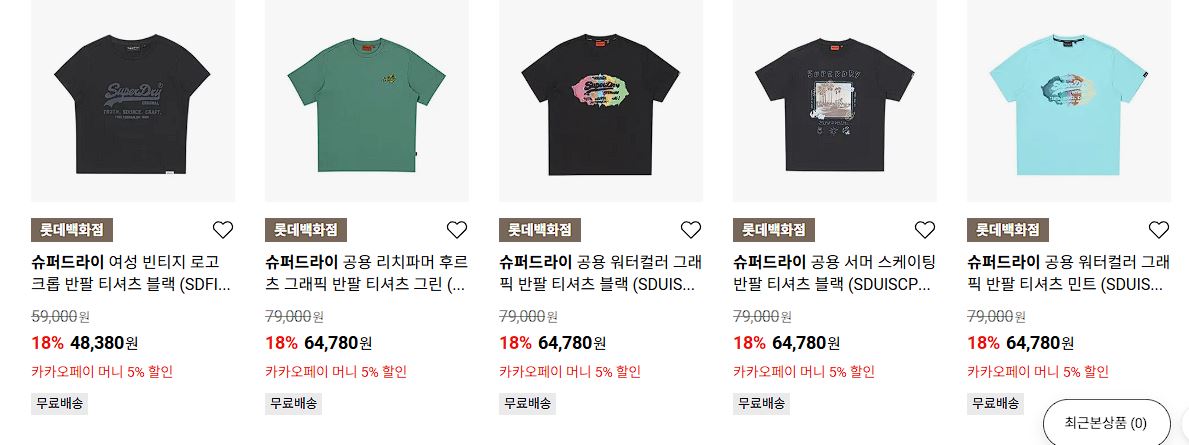Open summer skating black tee thumbnail
Image resolution: width=1189 pixels, height=445 pixels.
835,101
